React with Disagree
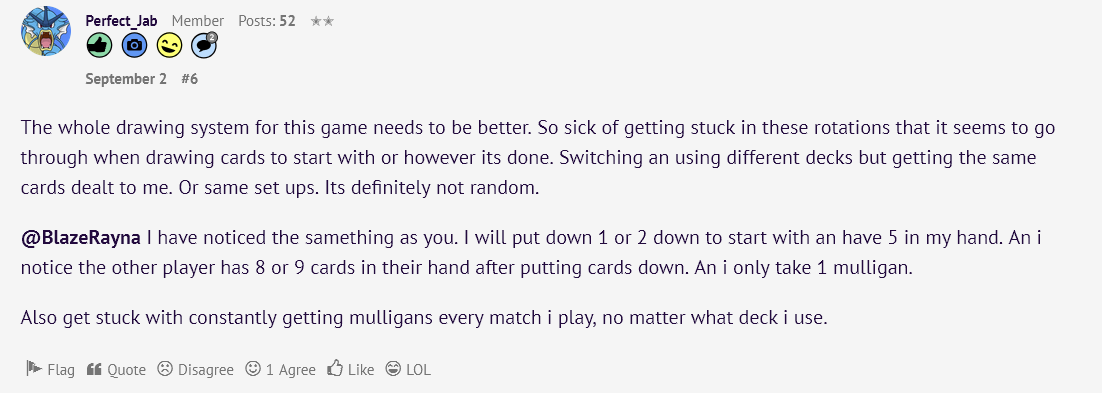This screenshot has width=1102, height=393. [195, 369]
